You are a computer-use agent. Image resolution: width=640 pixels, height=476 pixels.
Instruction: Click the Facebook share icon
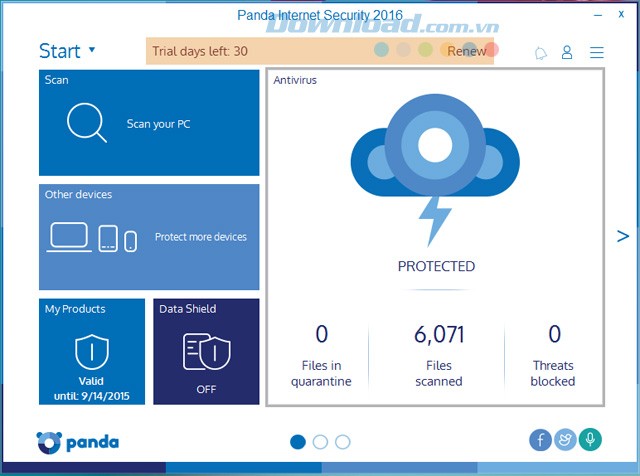(x=541, y=440)
